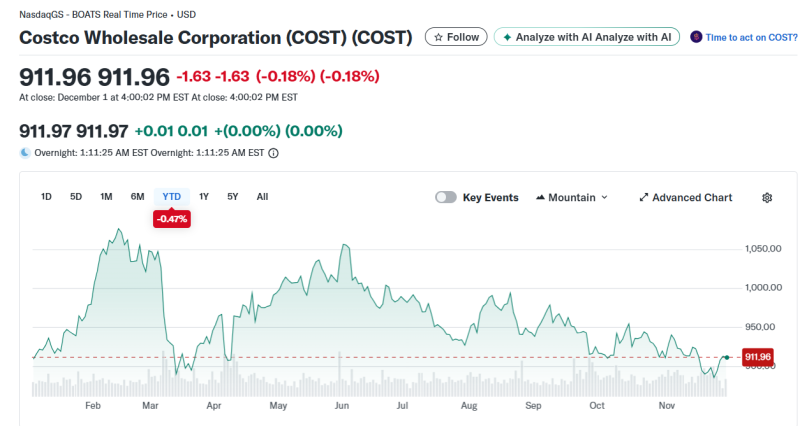Click the overnight moon icon

point(25,153)
